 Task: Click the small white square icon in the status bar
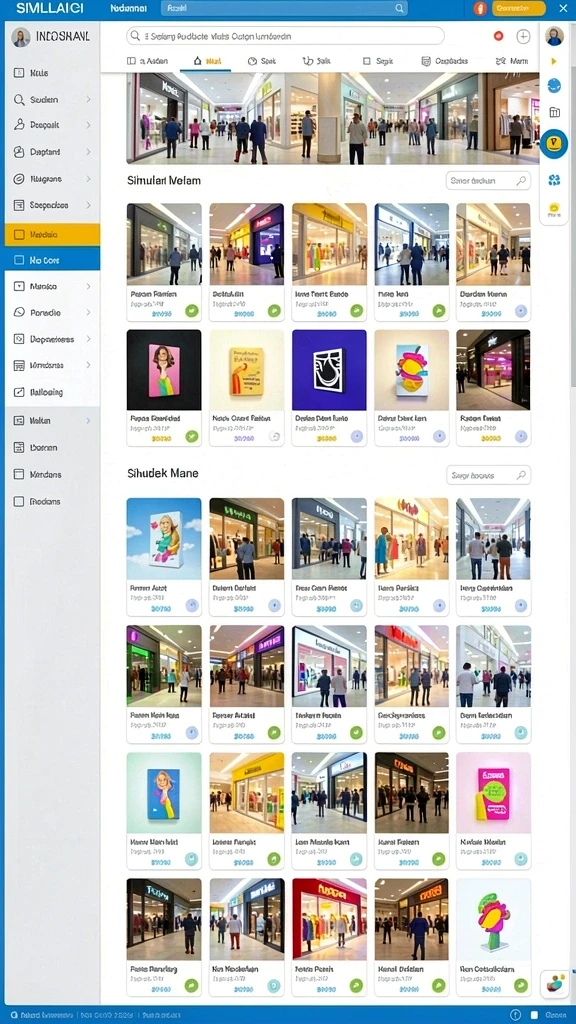[534, 1016]
